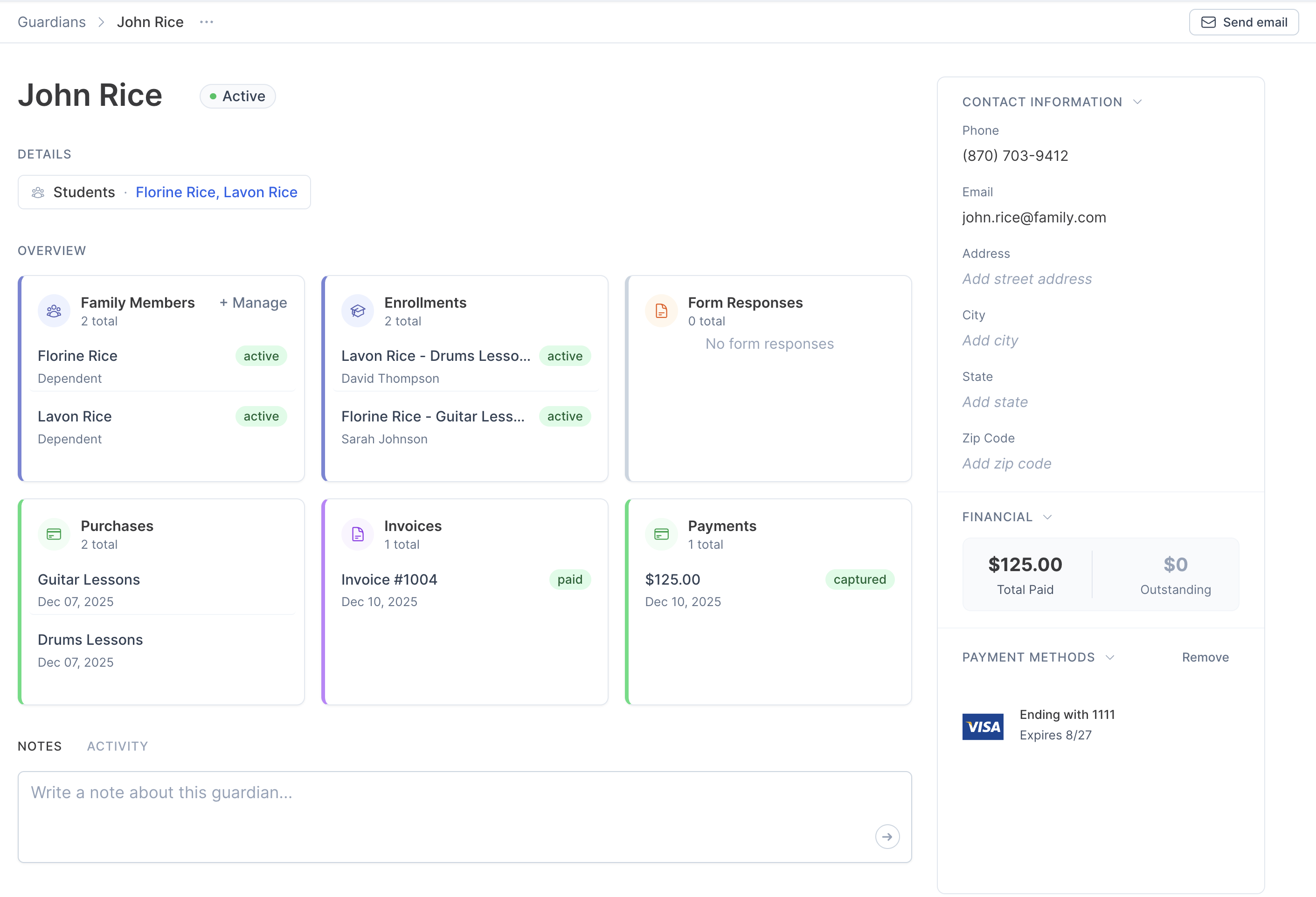Remove the saved payment method
1316x897 pixels.
[x=1205, y=657]
